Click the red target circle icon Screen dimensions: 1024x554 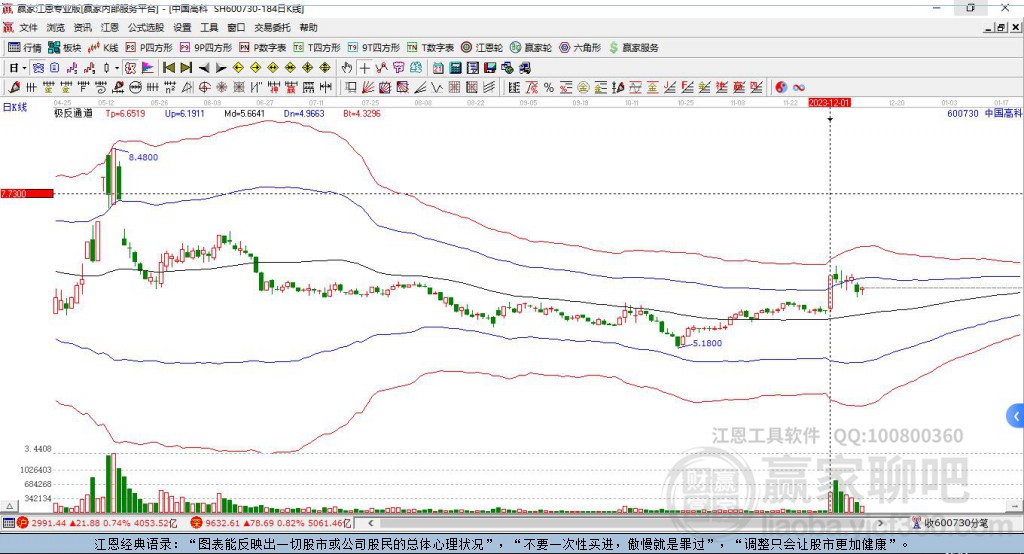pyautogui.click(x=204, y=88)
